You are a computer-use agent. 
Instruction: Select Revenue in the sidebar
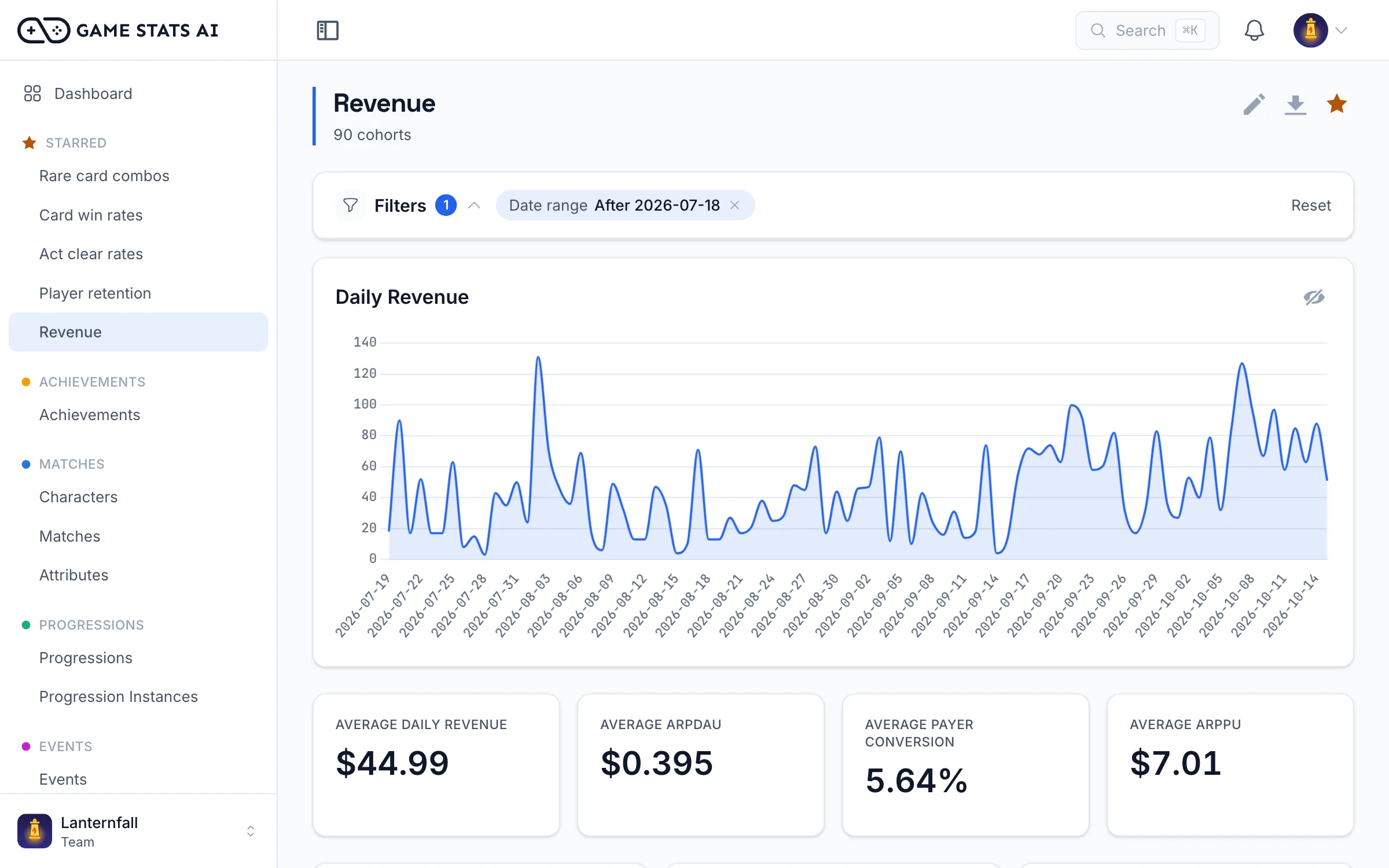tap(138, 332)
